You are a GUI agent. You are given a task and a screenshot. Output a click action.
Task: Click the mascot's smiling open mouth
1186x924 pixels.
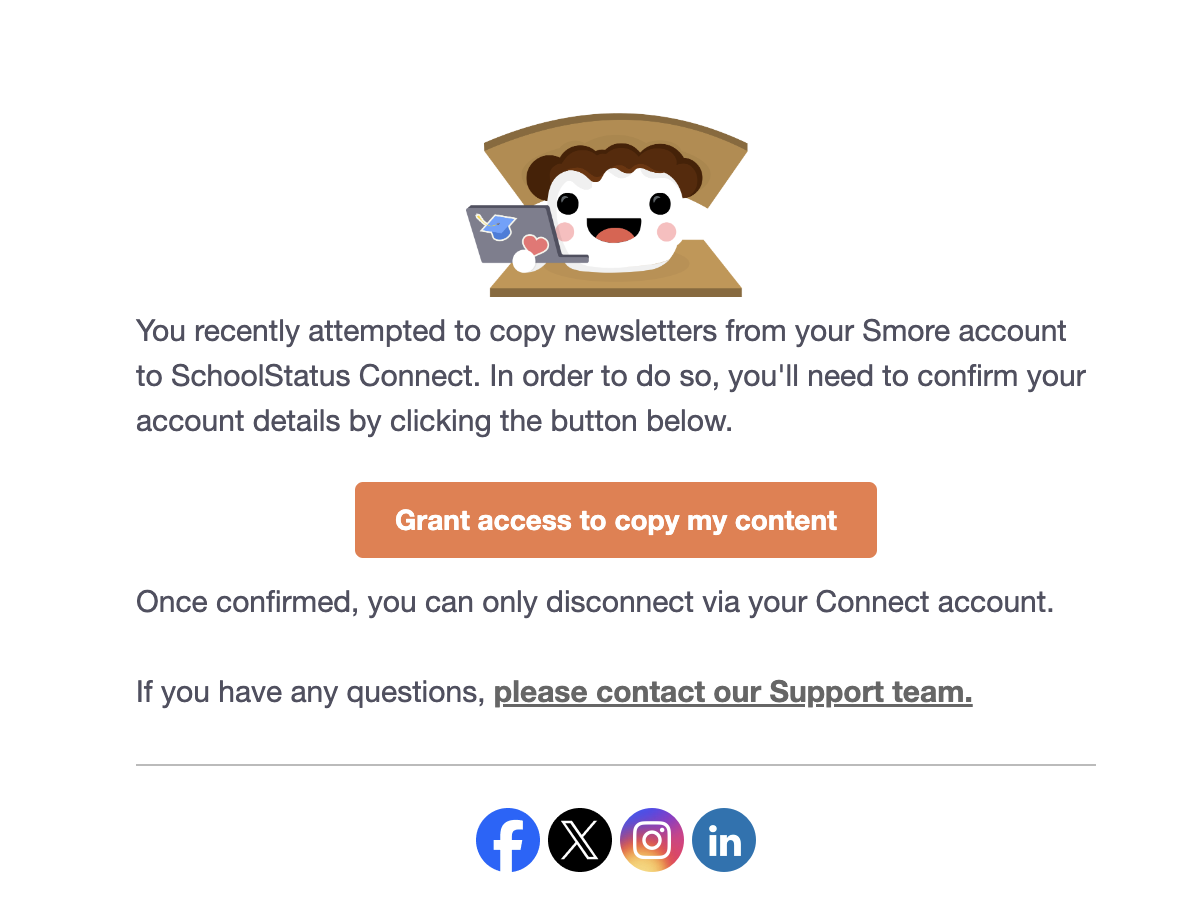coord(614,230)
